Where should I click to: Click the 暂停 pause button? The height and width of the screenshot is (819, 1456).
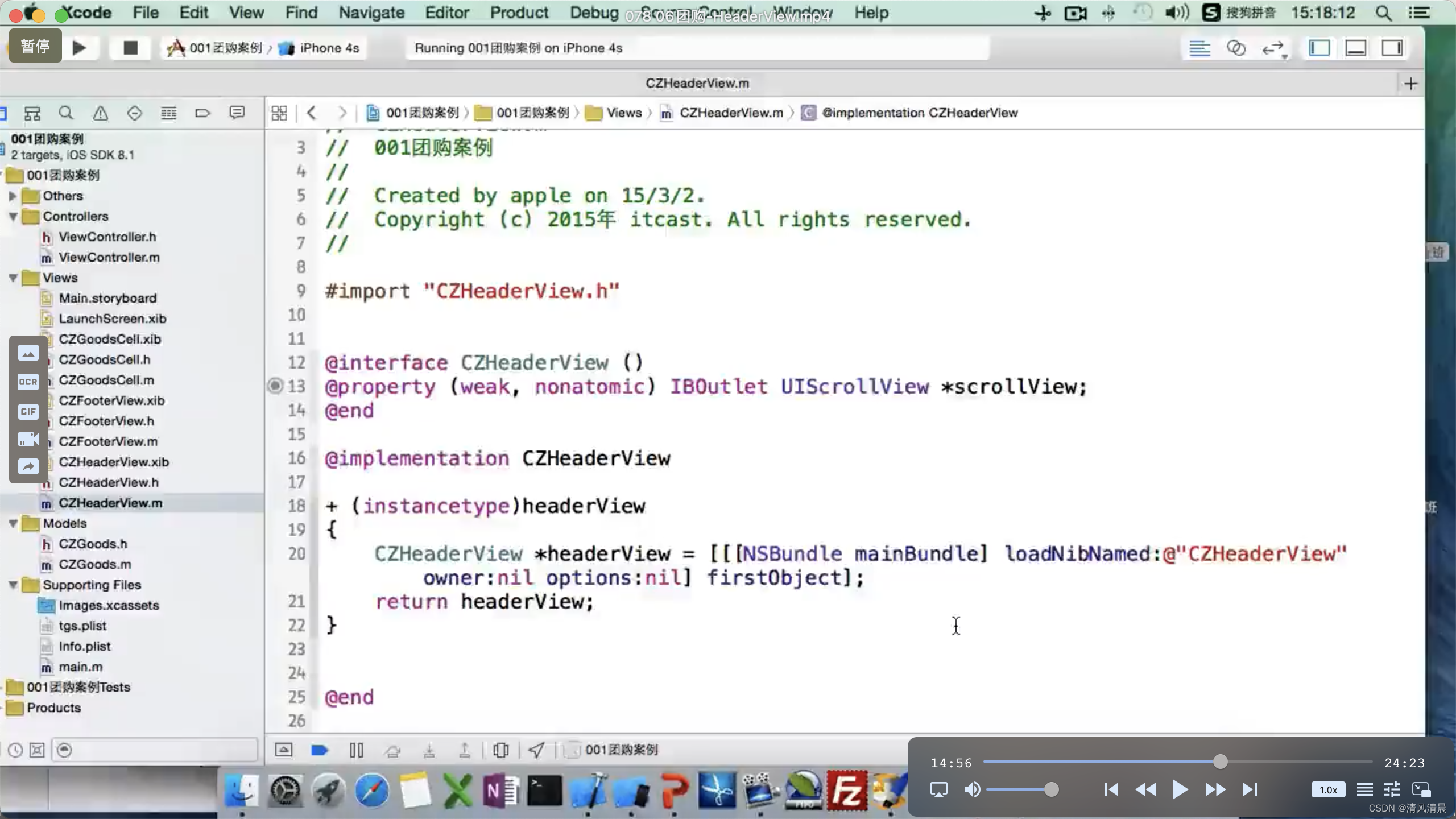click(x=35, y=46)
